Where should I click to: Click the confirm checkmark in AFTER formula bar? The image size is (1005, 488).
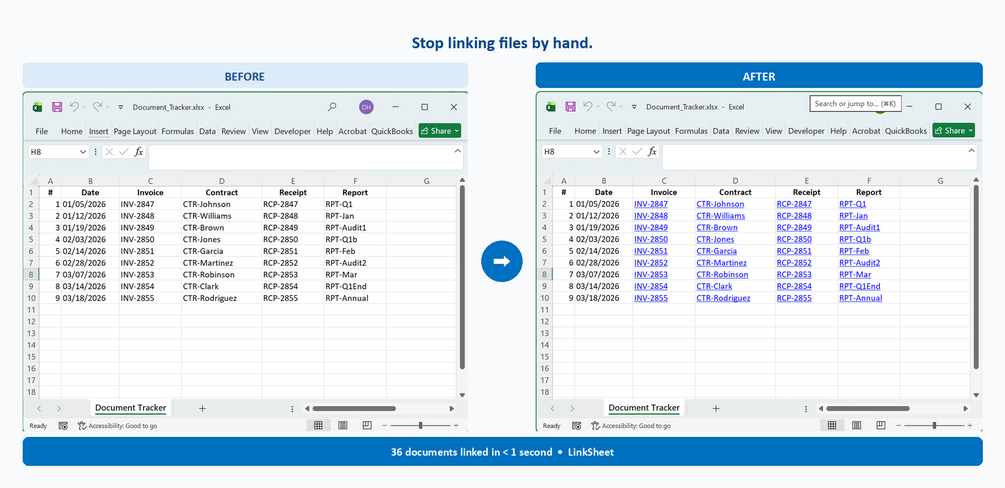[x=637, y=152]
